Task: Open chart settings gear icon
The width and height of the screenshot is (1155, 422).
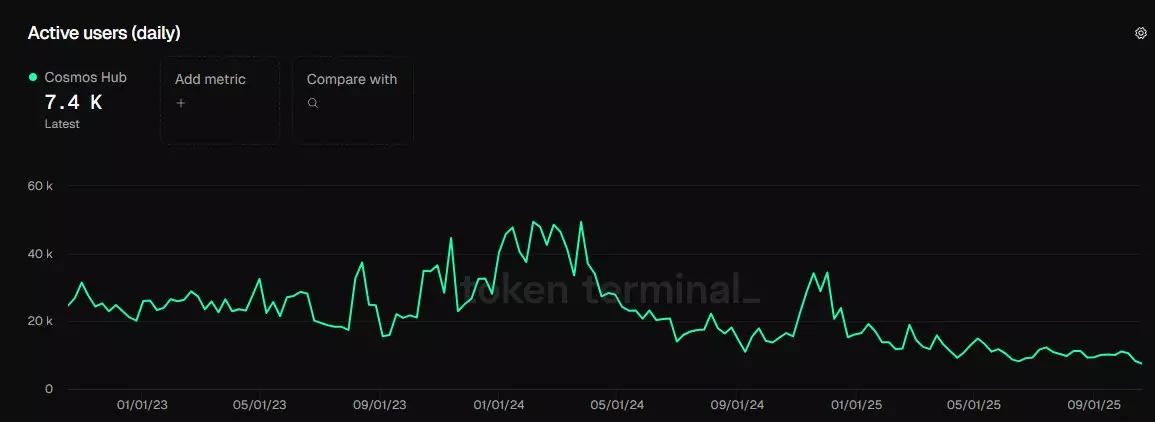Action: 1140,33
